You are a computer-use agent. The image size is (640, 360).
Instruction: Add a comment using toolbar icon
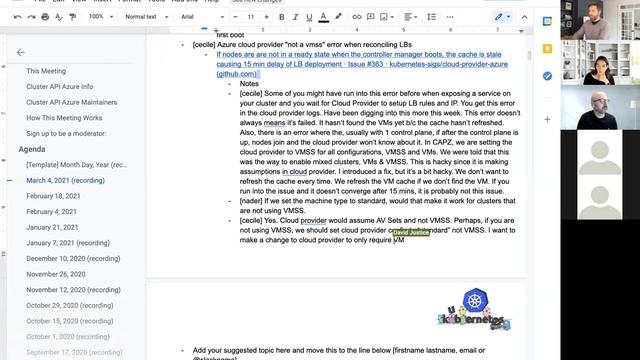(x=370, y=17)
